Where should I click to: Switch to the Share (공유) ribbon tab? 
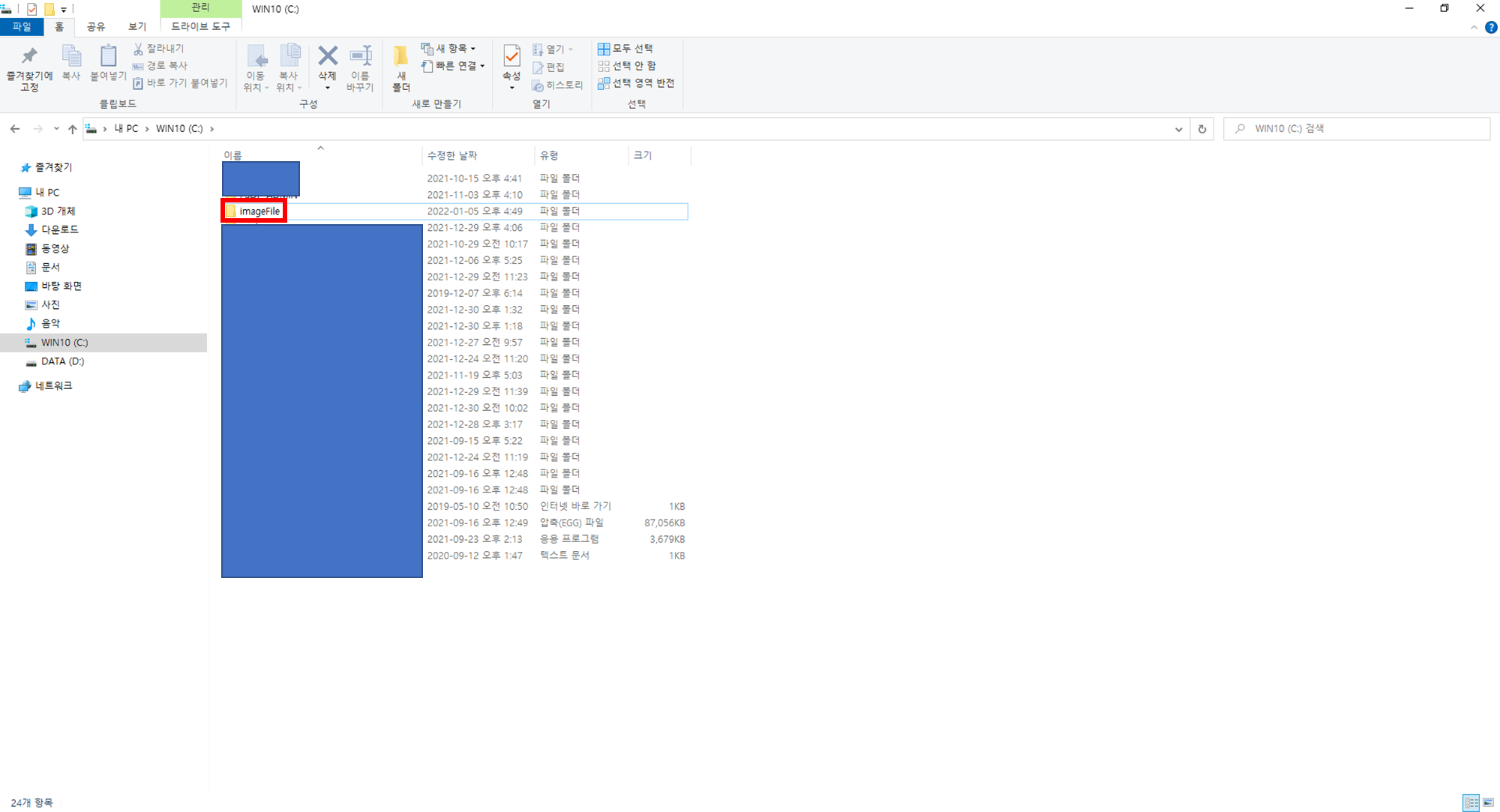pyautogui.click(x=95, y=27)
